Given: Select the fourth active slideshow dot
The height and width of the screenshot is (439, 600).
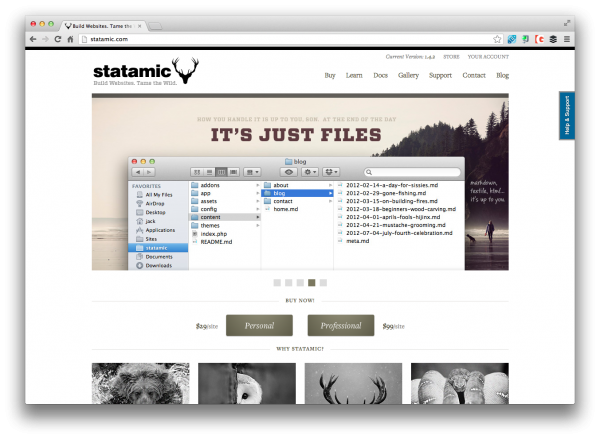Looking at the screenshot, I should 311,282.
